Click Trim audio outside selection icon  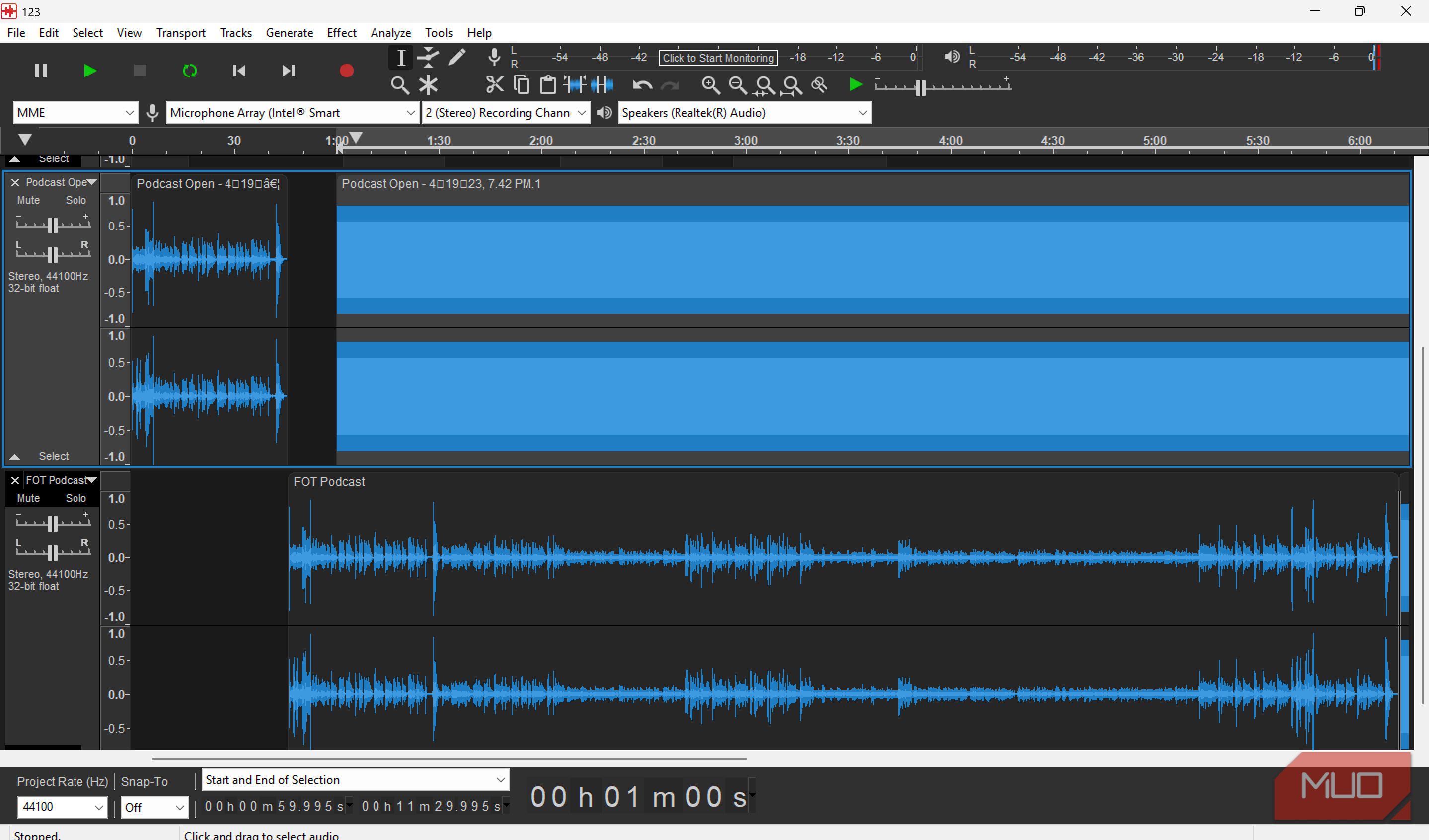[x=575, y=85]
